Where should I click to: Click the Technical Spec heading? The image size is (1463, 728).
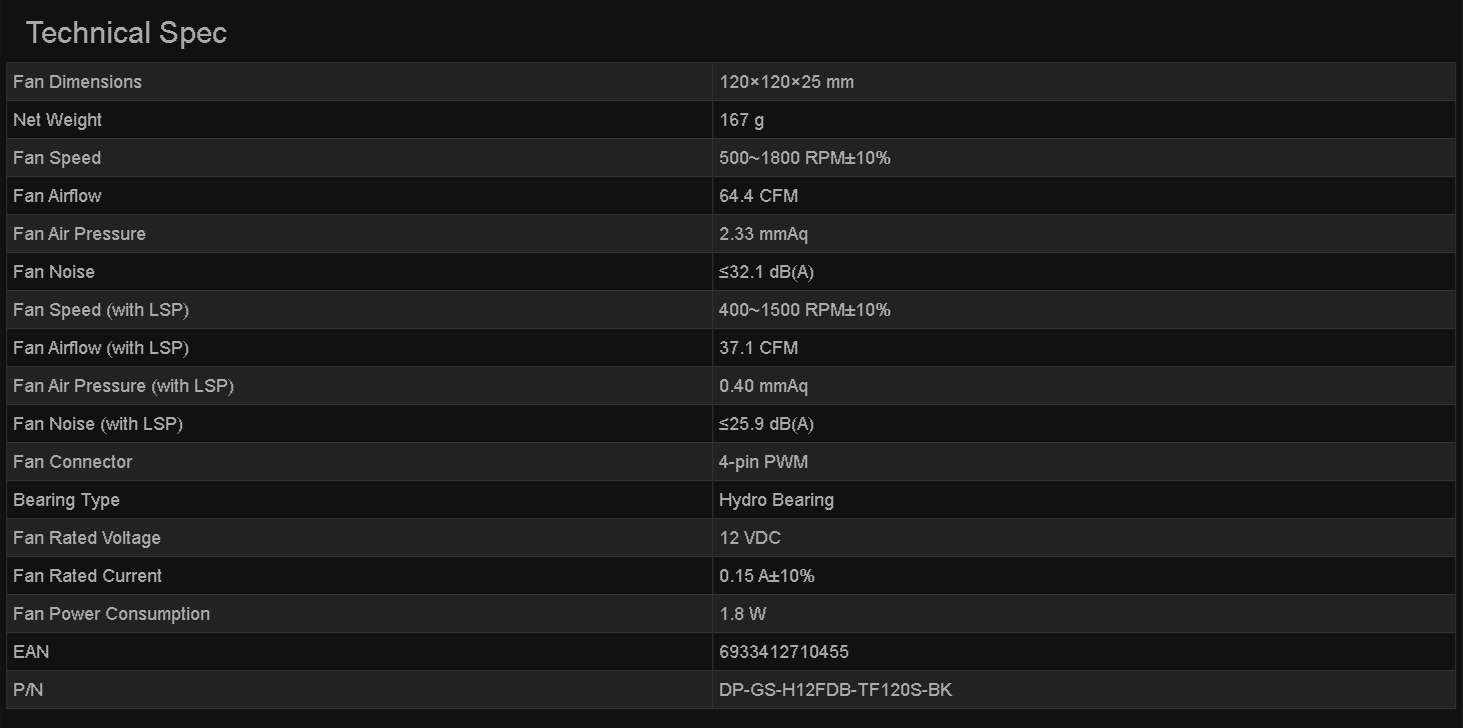[x=127, y=33]
